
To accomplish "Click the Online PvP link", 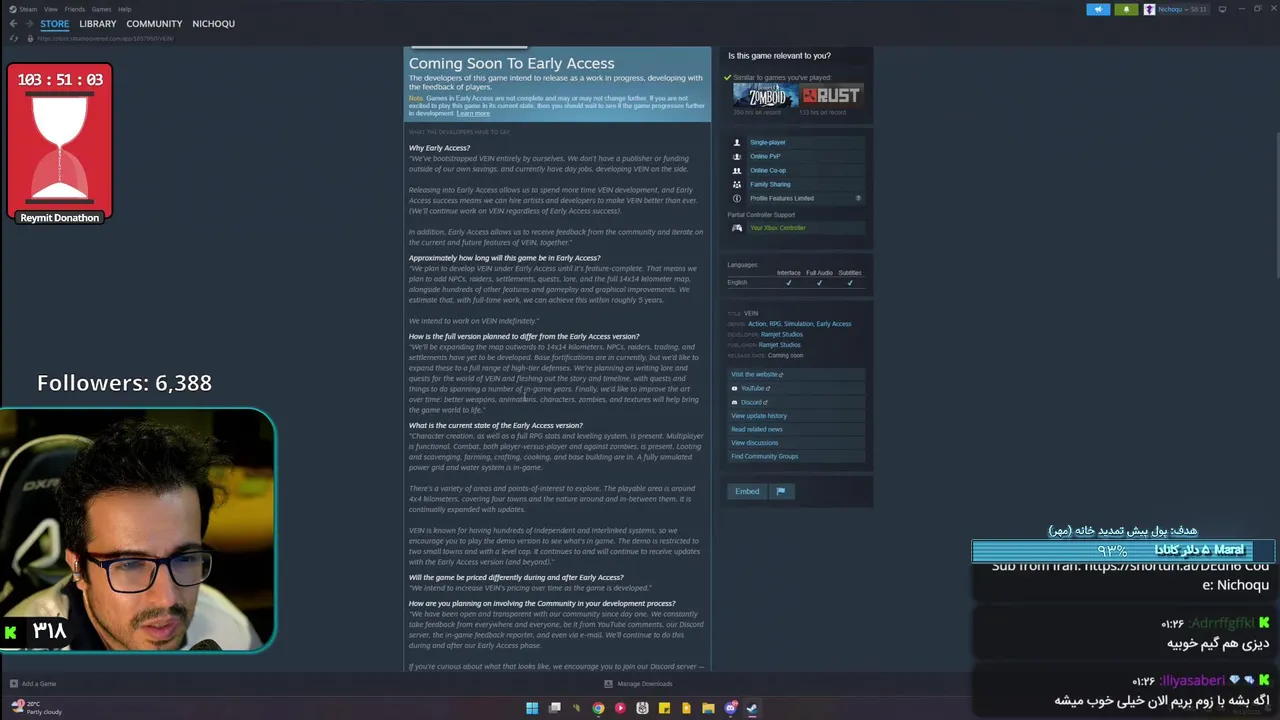I will 765,156.
